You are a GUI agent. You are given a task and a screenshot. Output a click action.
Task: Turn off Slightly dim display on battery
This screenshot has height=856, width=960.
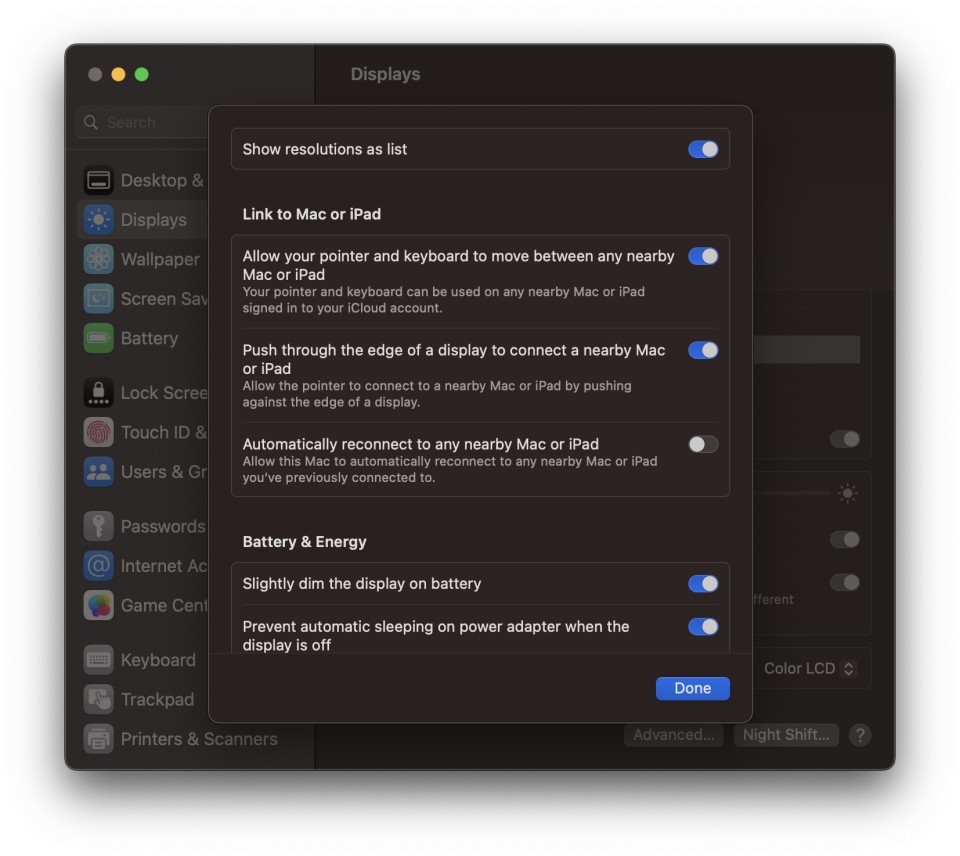point(703,584)
